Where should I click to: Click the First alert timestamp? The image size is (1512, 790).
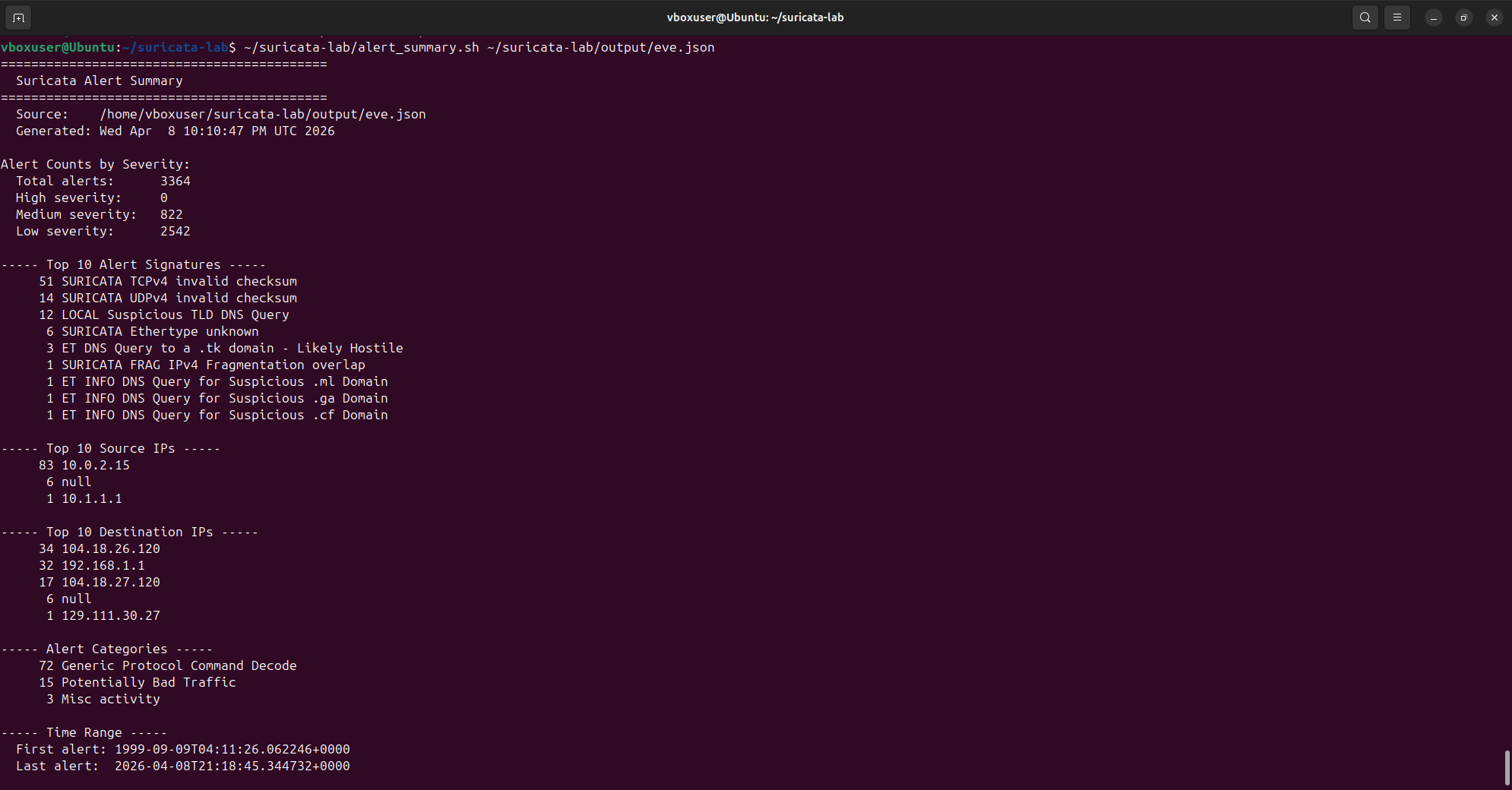[232, 749]
